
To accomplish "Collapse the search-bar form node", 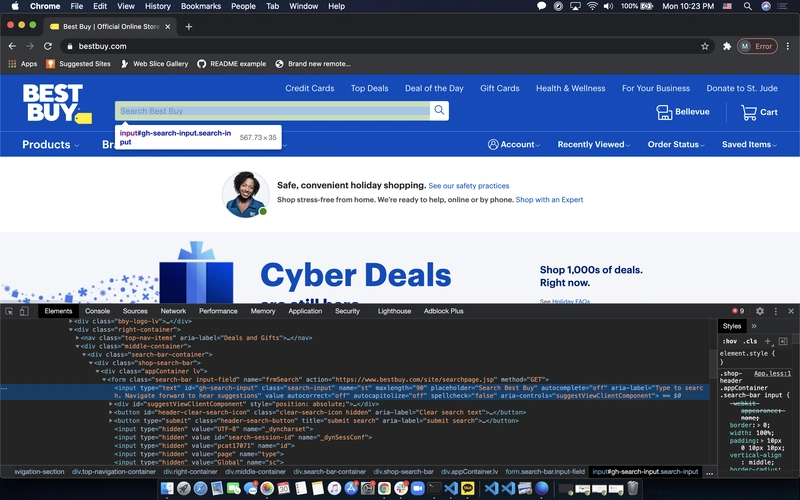I will click(x=104, y=380).
